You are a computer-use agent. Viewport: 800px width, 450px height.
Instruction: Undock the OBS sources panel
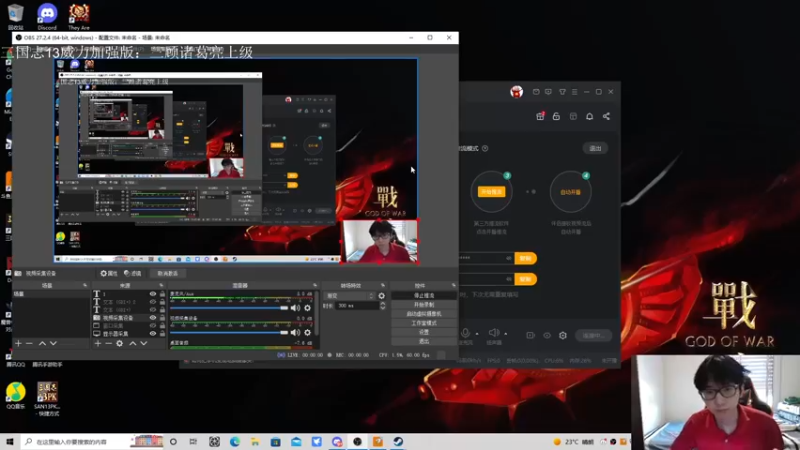[x=161, y=285]
